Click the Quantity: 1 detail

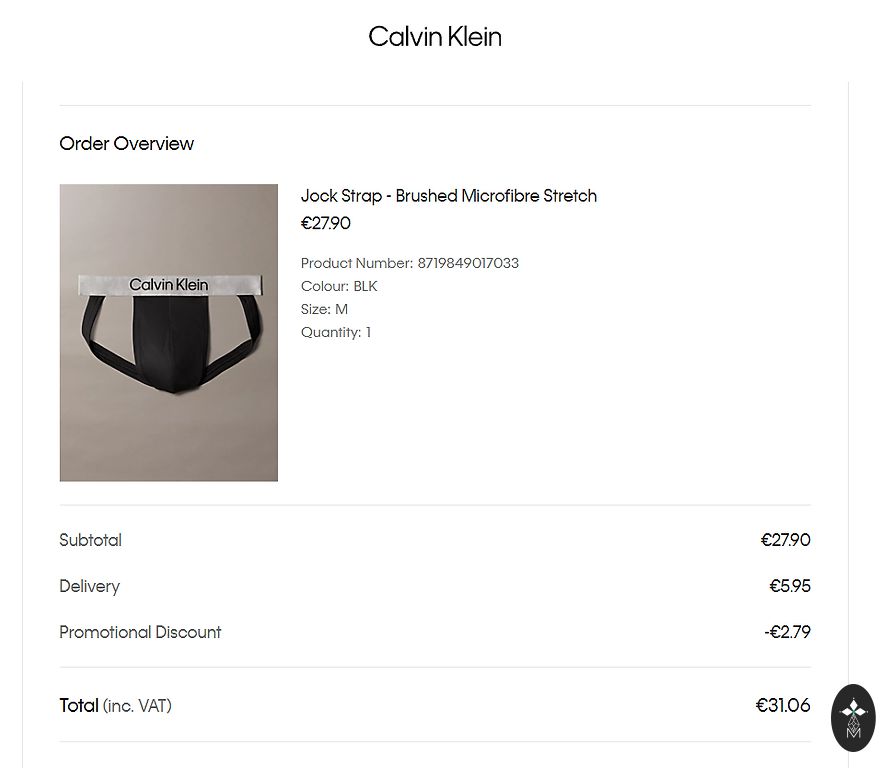point(335,333)
